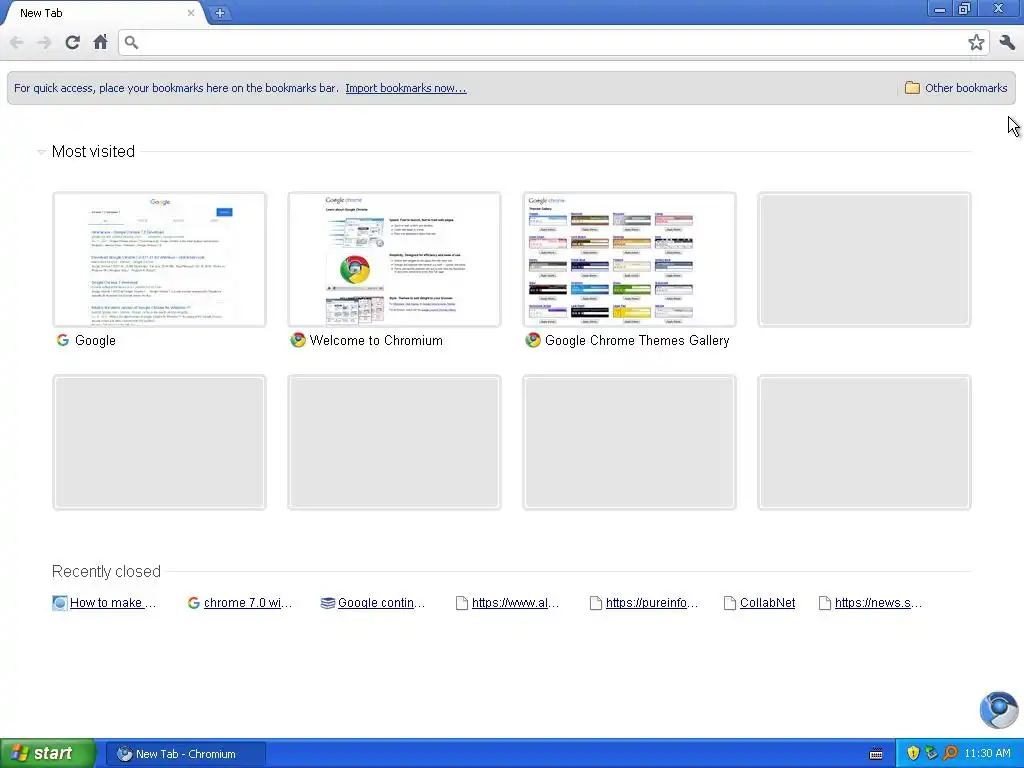Click the forward navigation arrow
The height and width of the screenshot is (768, 1024).
44,42
